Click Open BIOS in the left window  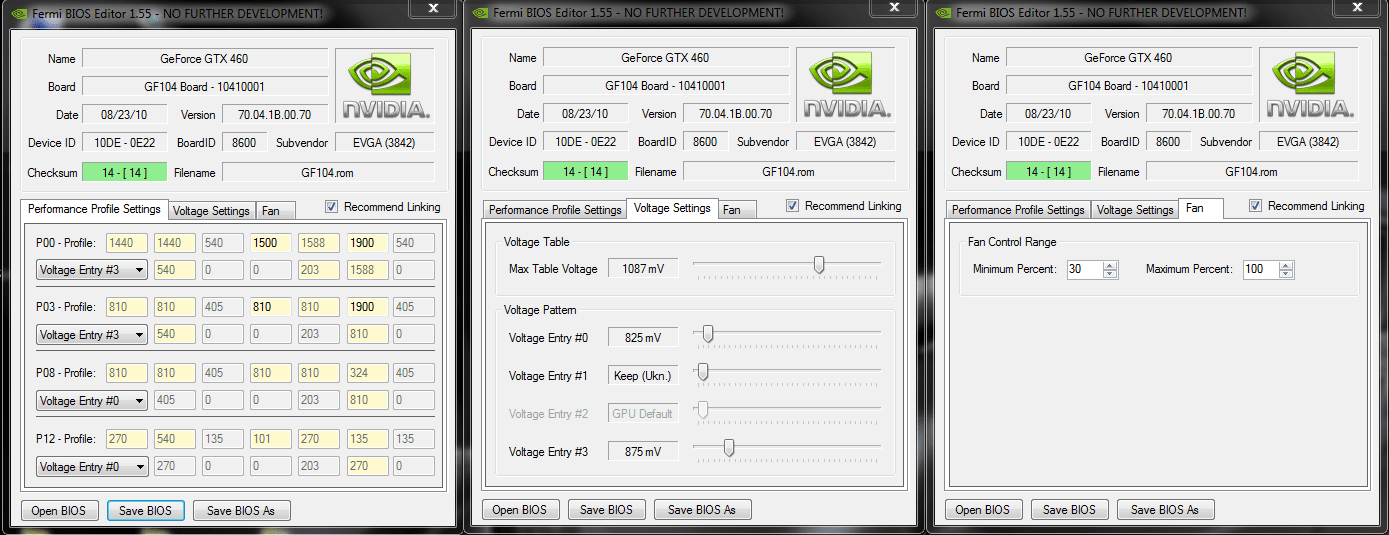[x=59, y=510]
